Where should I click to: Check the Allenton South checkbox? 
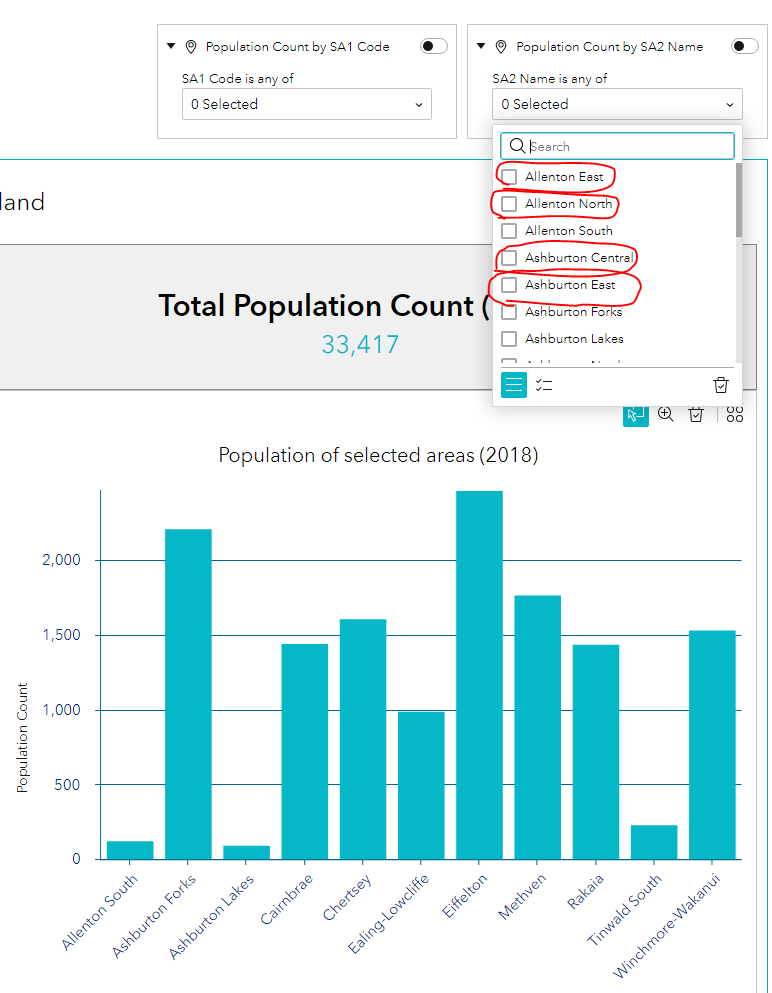point(509,231)
